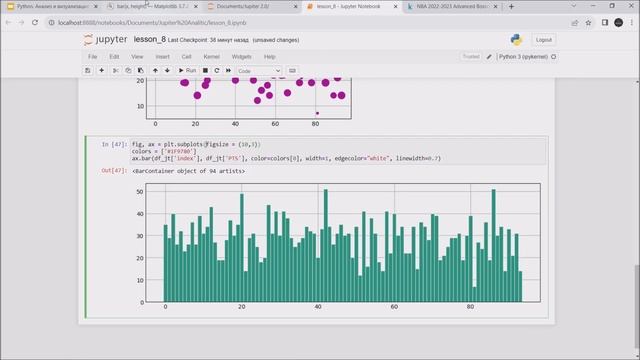
Task: Click the Python 3 (ipykernel) kernel label
Action: (x=523, y=57)
